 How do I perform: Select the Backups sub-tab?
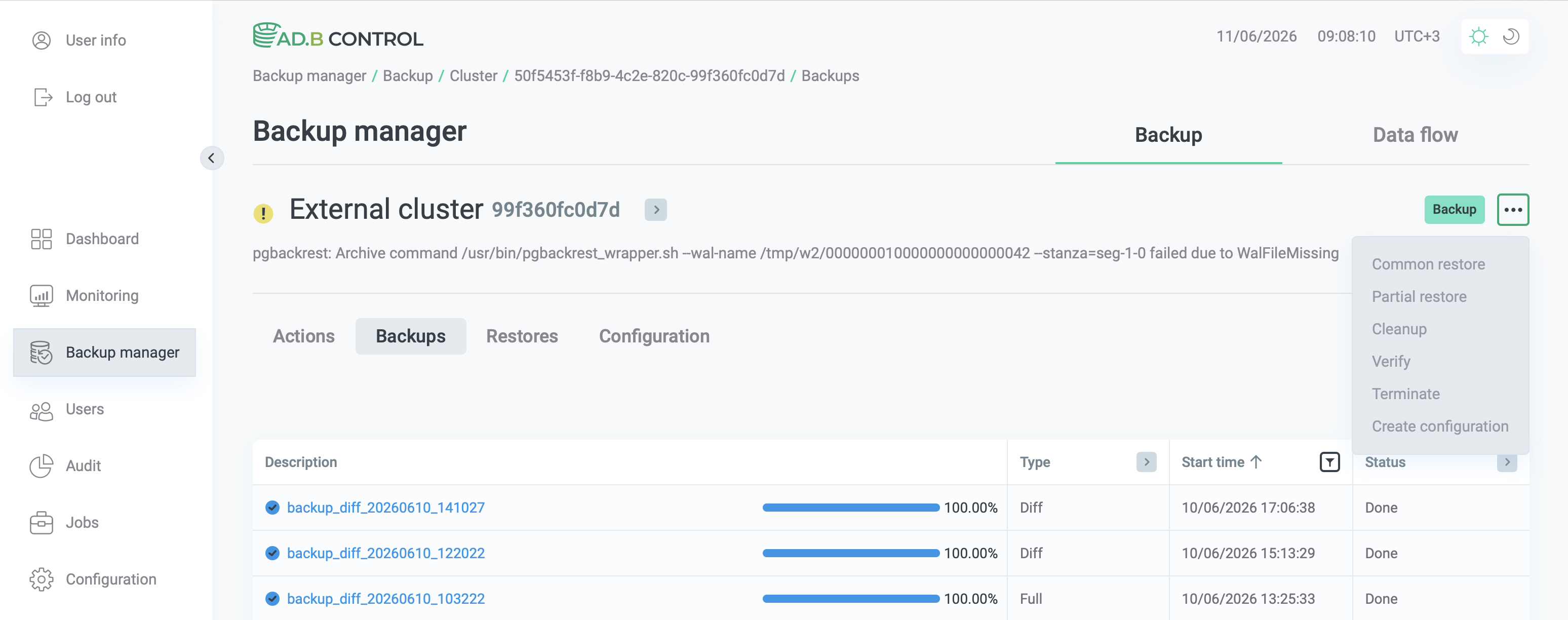click(411, 336)
